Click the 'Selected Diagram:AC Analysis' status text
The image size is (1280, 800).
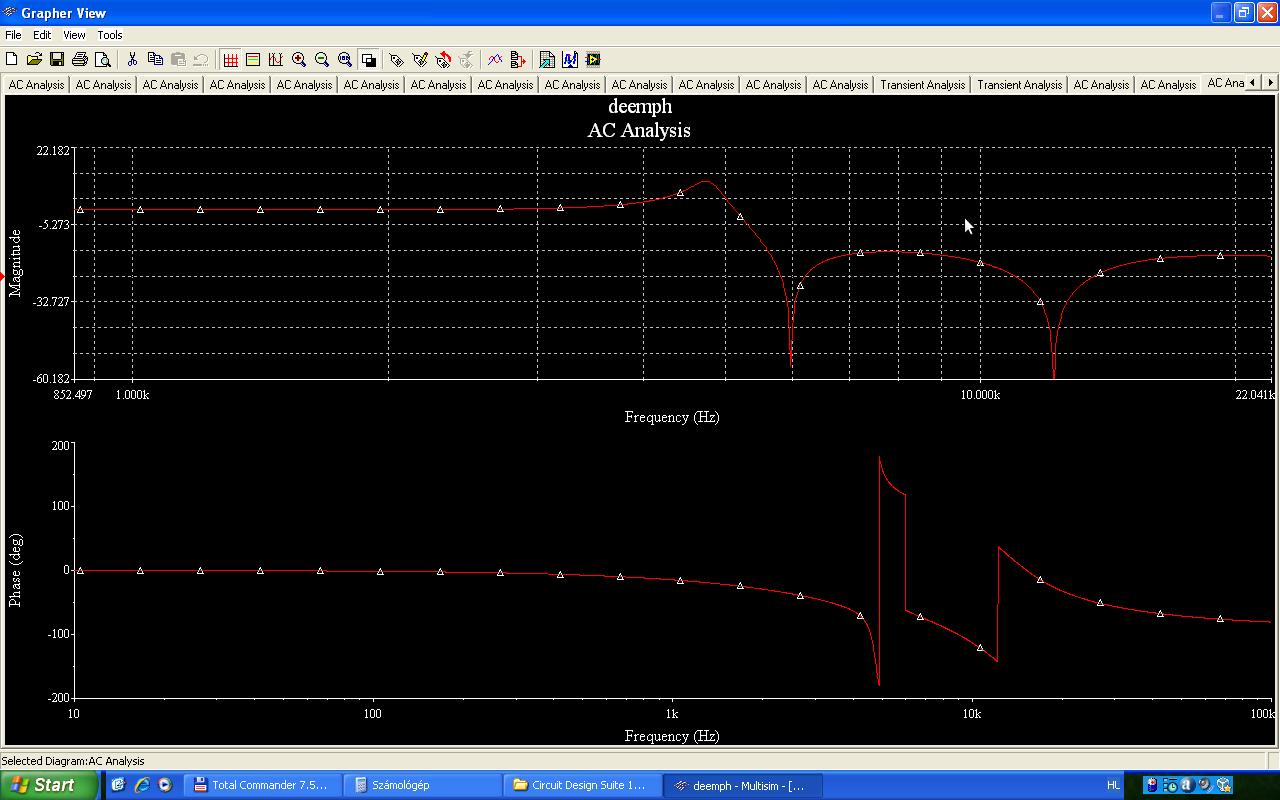coord(73,761)
